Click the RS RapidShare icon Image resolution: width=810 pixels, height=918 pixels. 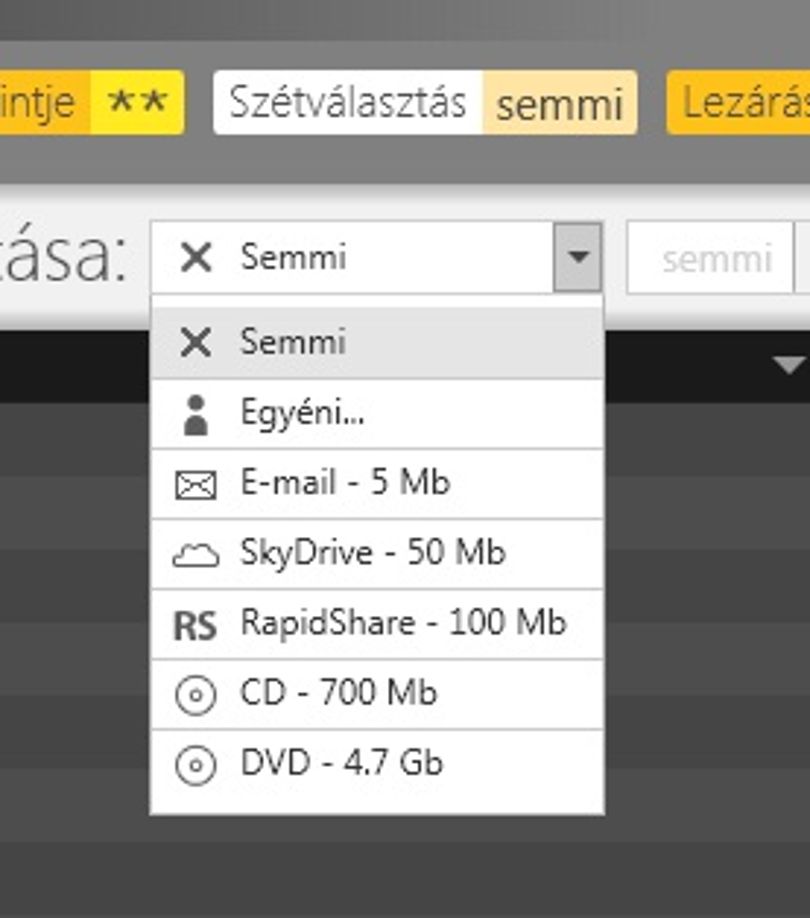[x=195, y=626]
